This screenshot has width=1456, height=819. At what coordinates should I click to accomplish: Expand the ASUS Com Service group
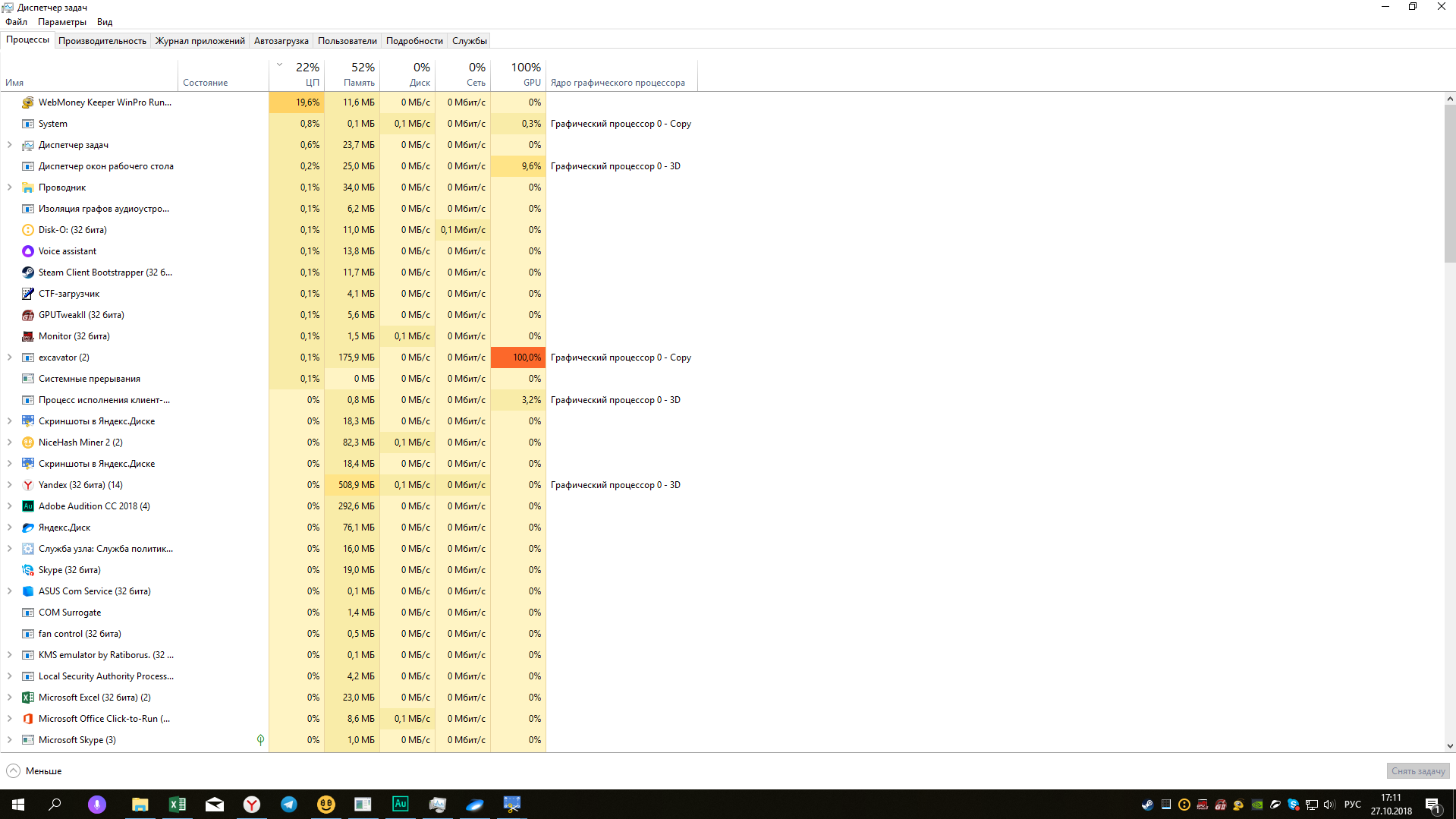(x=9, y=591)
